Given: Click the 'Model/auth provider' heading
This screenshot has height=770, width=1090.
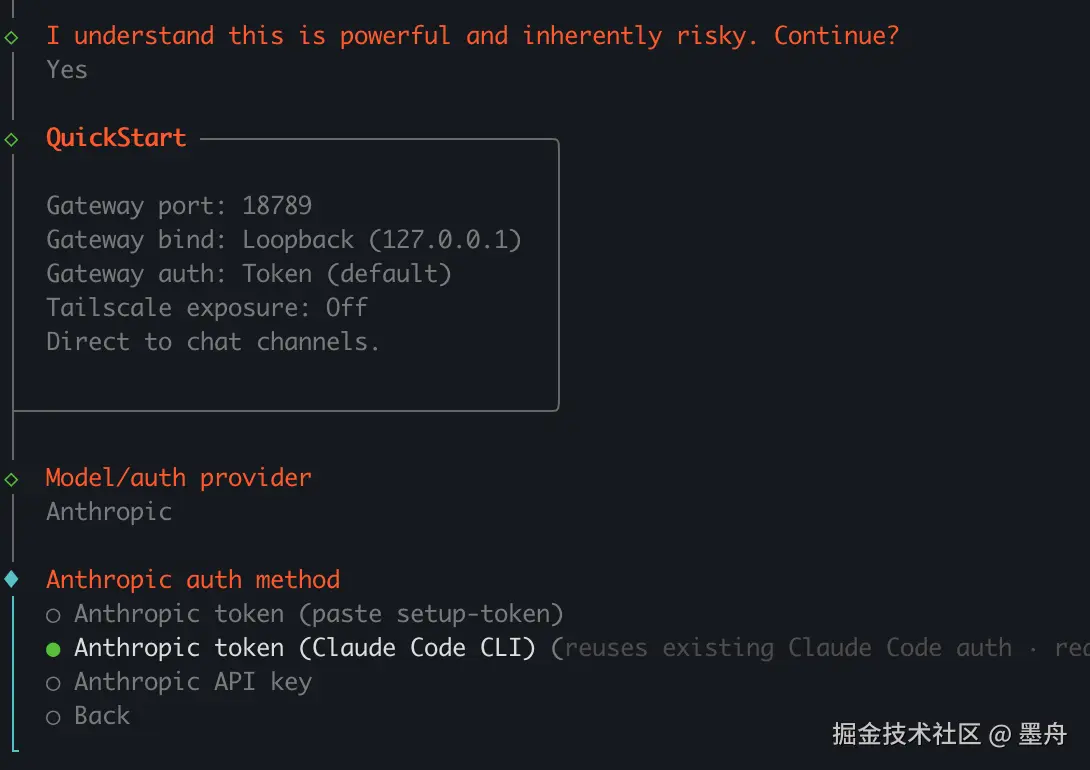Looking at the screenshot, I should coord(178,477).
